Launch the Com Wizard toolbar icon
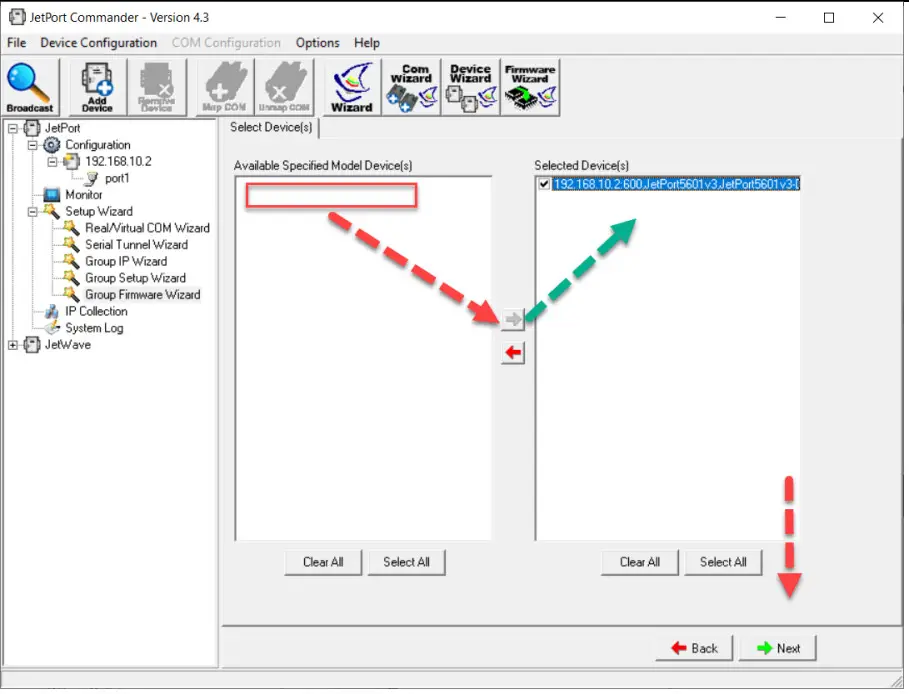 (411, 87)
